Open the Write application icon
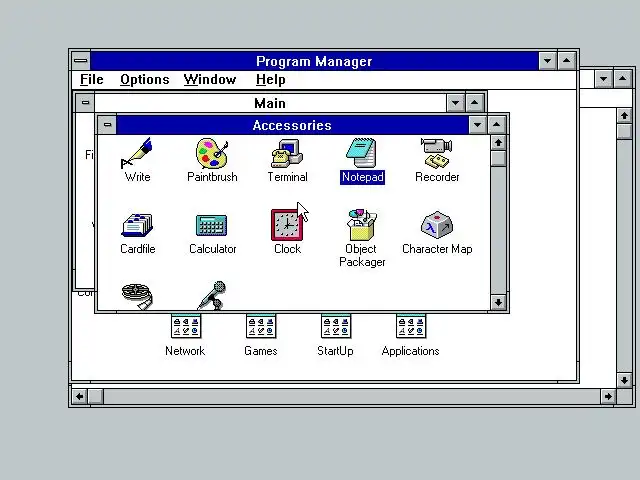Viewport: 640px width, 480px height. tap(137, 153)
